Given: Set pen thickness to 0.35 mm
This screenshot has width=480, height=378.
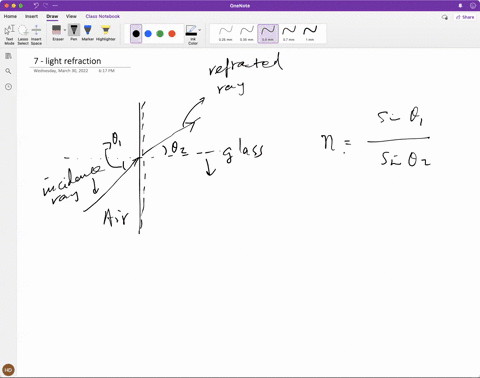Looking at the screenshot, I should click(247, 34).
